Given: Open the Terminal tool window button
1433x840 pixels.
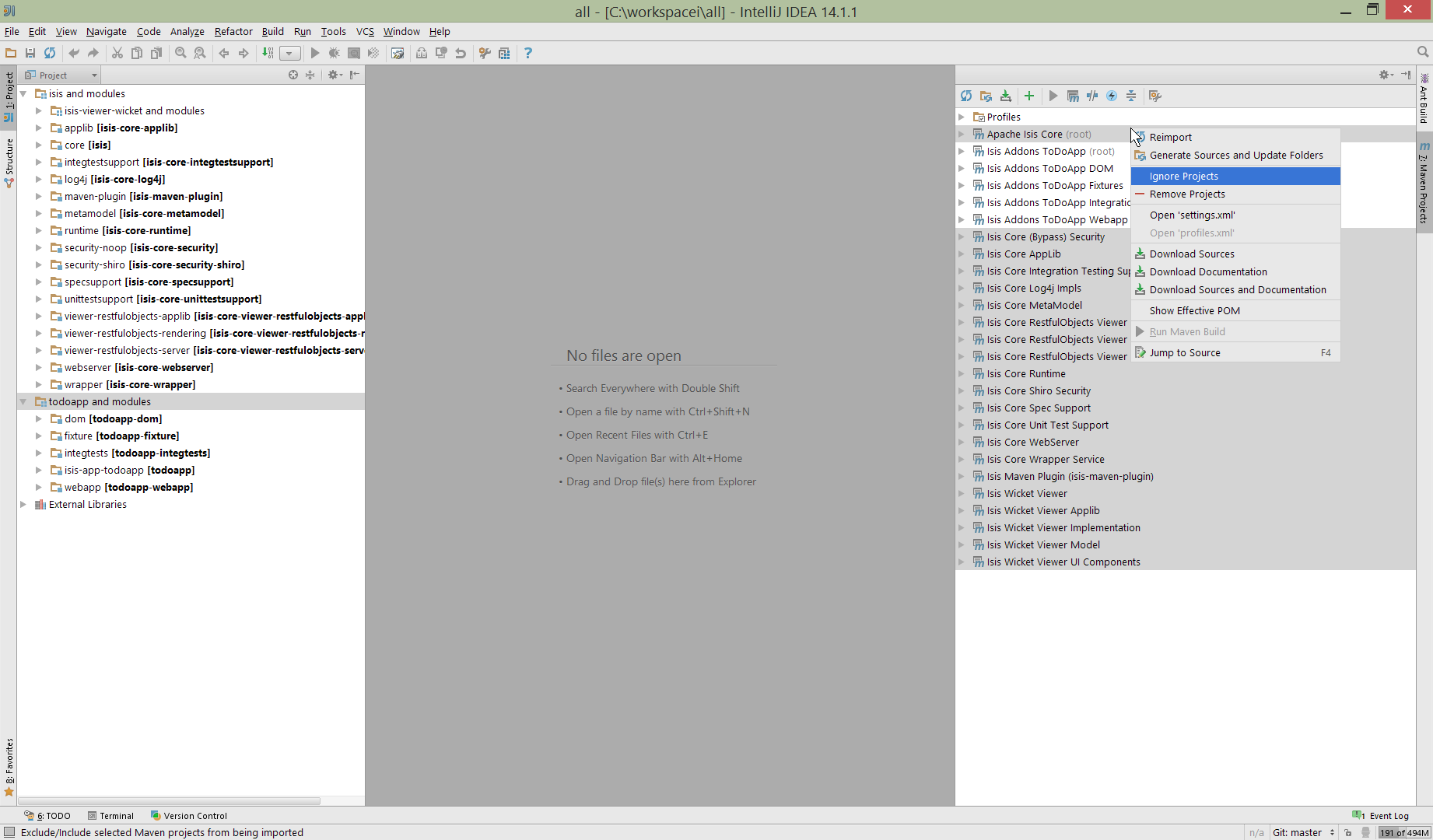Looking at the screenshot, I should [x=110, y=816].
